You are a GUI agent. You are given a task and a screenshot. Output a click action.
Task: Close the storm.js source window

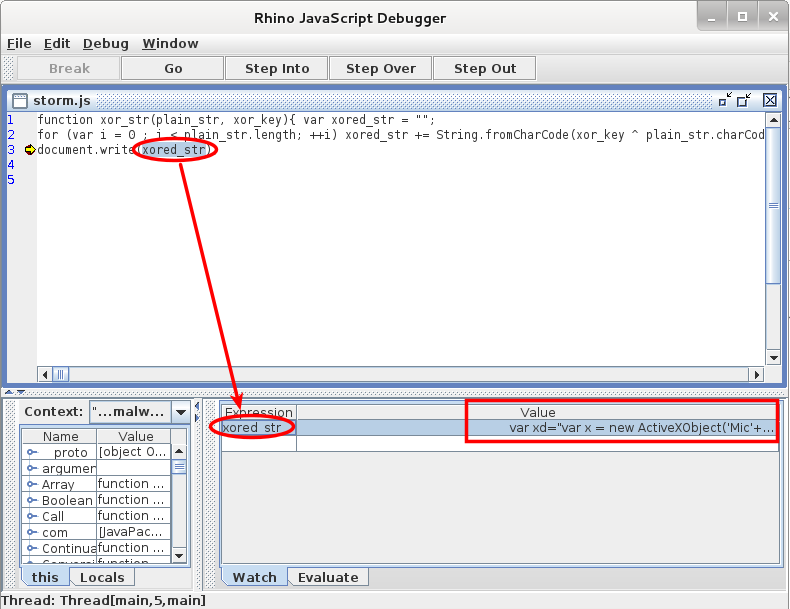click(x=770, y=100)
